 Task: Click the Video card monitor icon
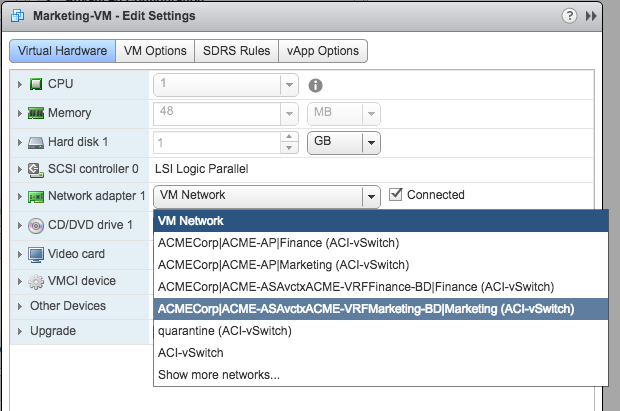coord(36,254)
